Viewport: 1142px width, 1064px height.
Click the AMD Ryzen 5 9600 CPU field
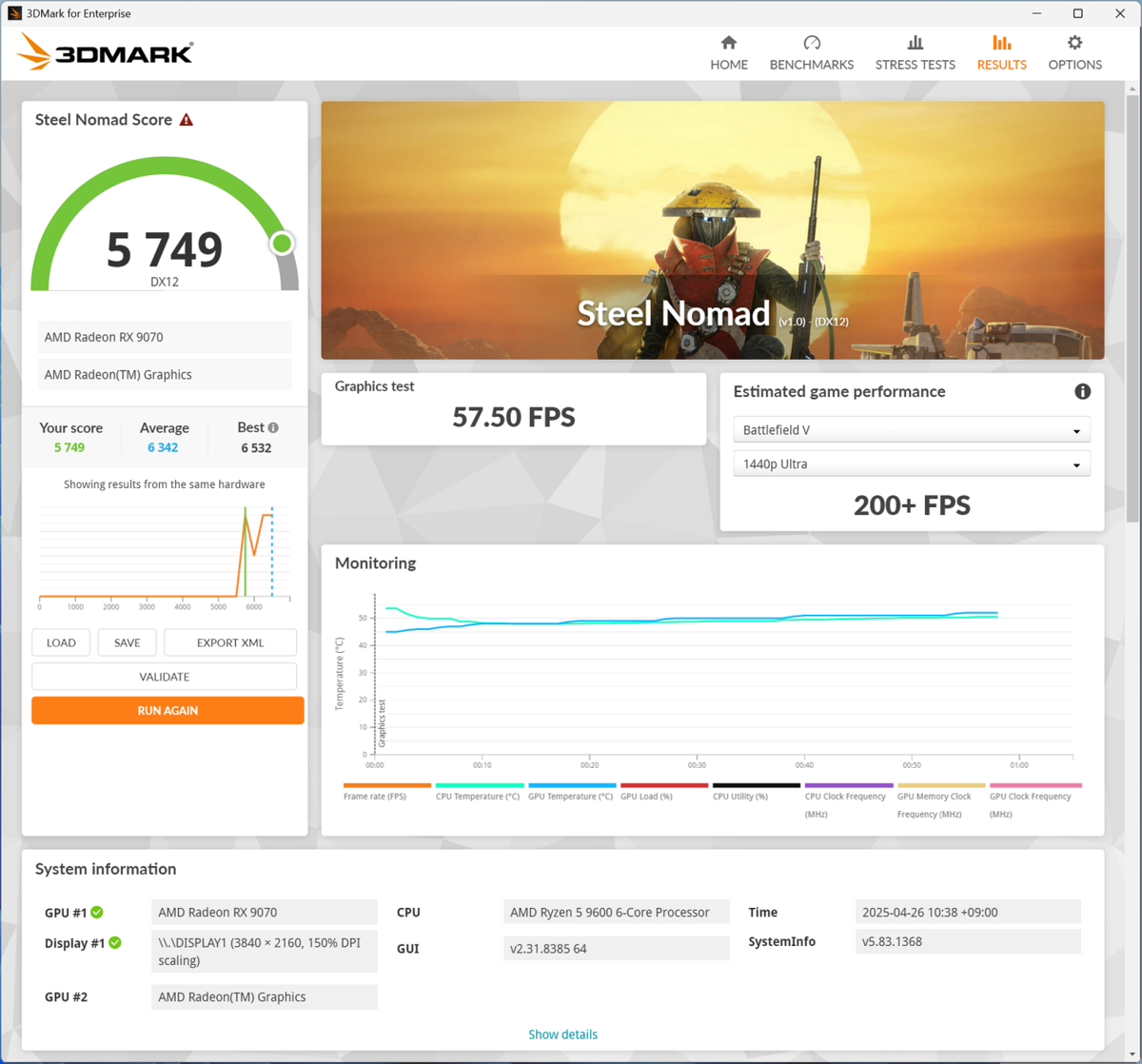(616, 913)
